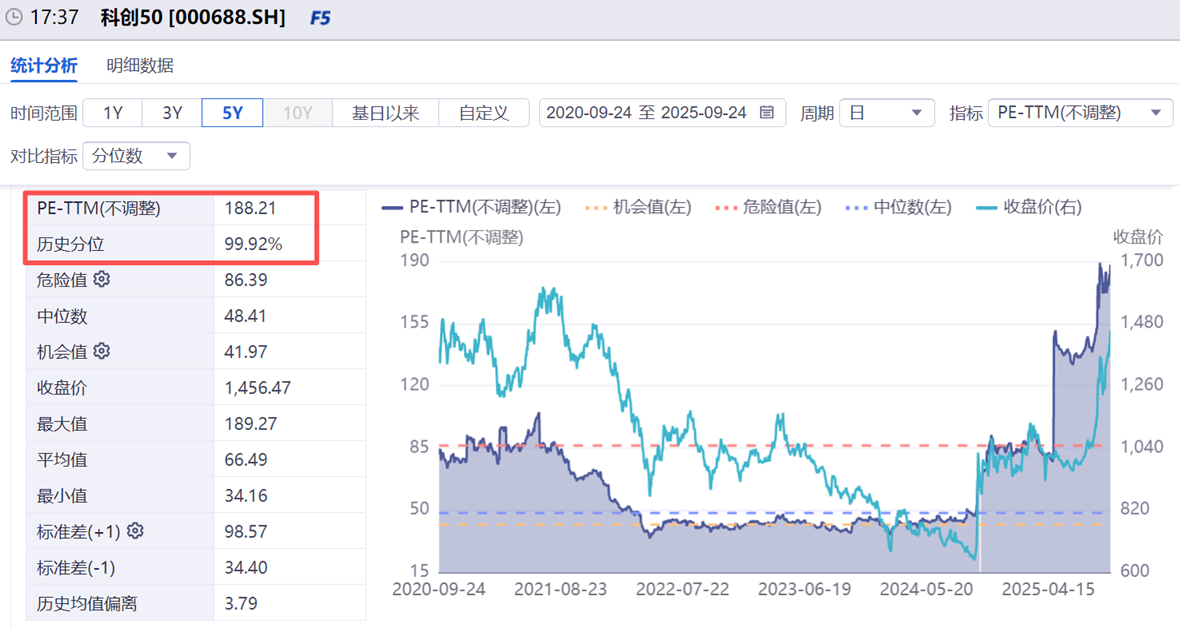1180x628 pixels.
Task: Open settings gear next to 机会值
Action: coord(102,351)
